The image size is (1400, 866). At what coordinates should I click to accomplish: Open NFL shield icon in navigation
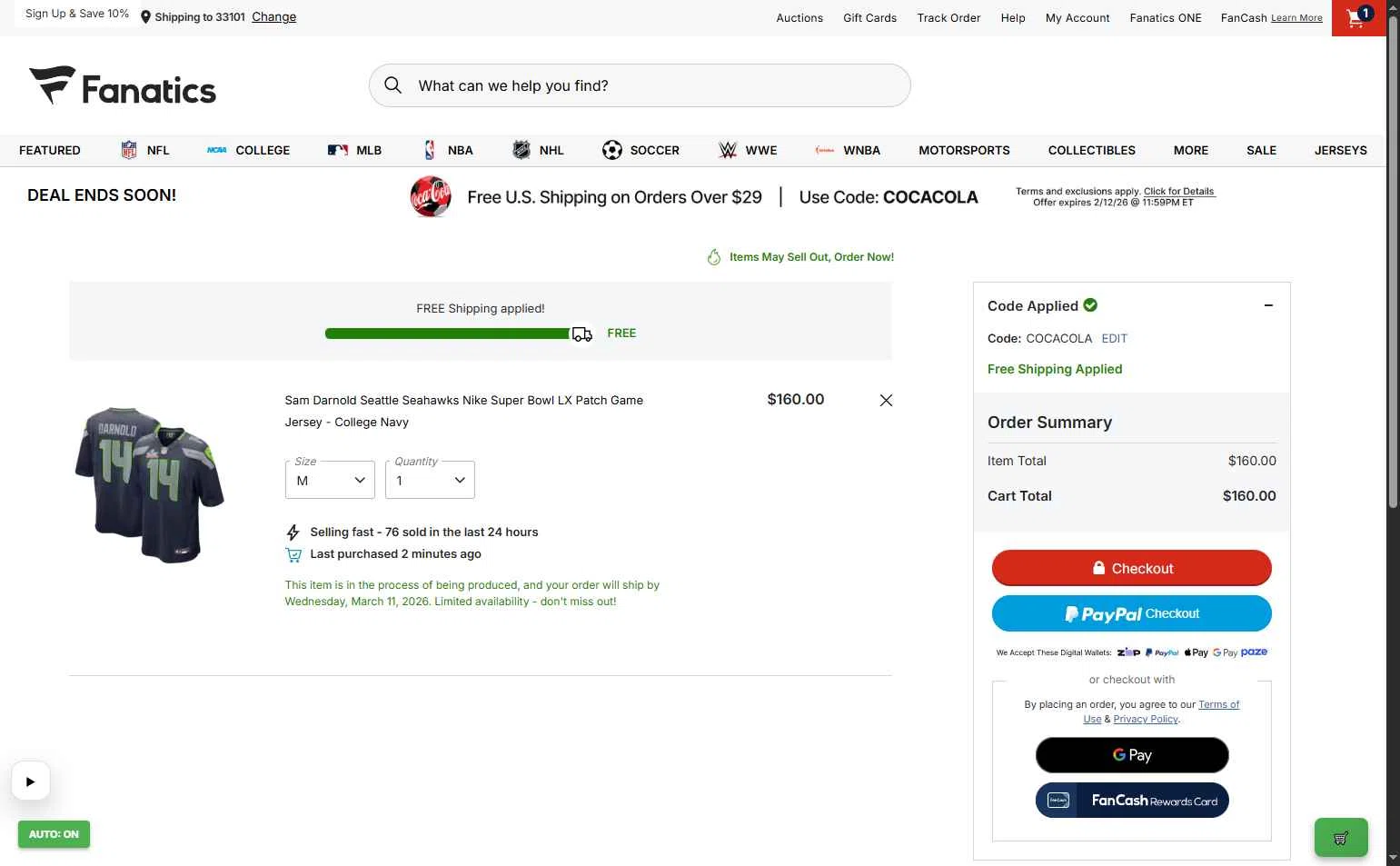129,150
